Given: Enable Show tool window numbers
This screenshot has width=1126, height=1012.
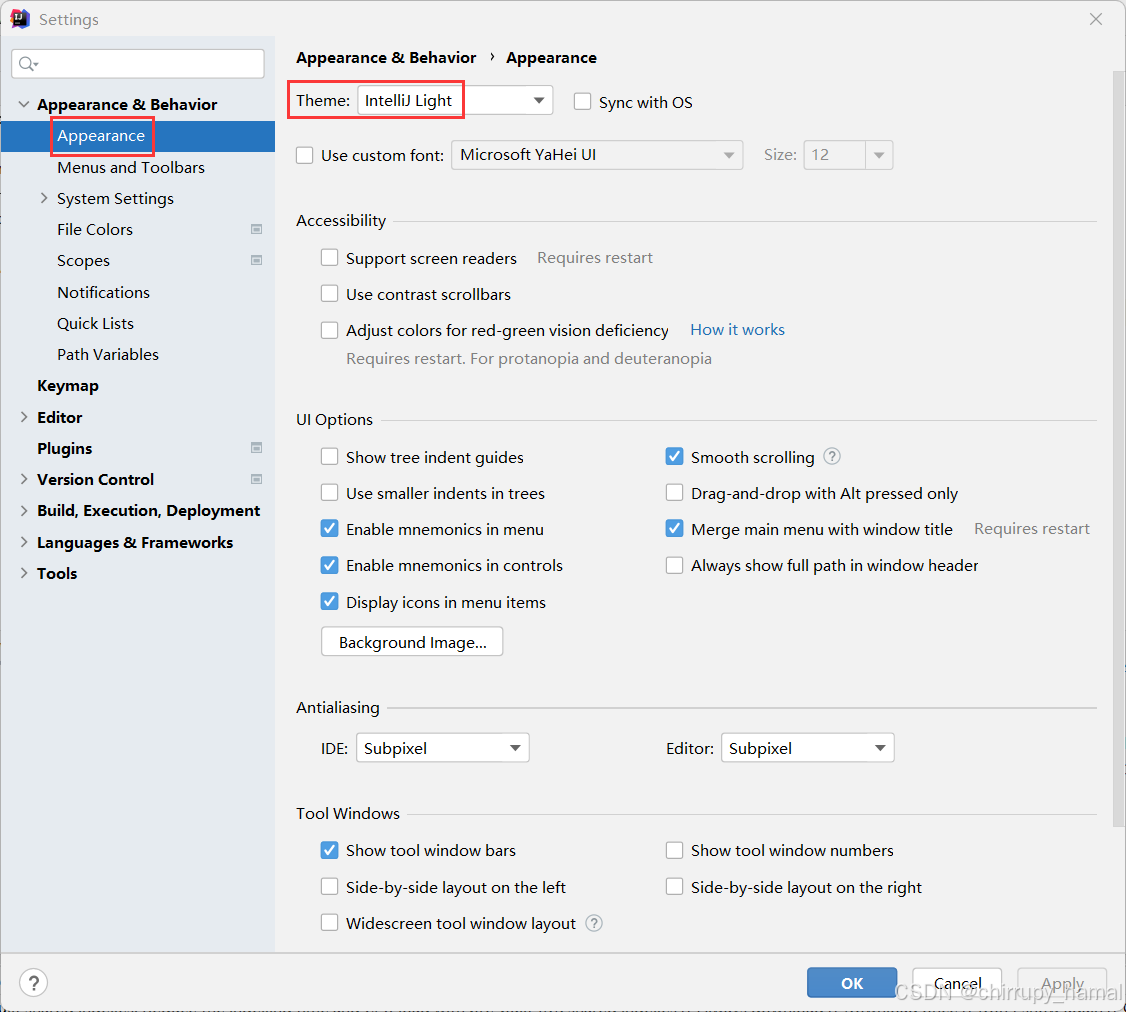Looking at the screenshot, I should click(674, 850).
